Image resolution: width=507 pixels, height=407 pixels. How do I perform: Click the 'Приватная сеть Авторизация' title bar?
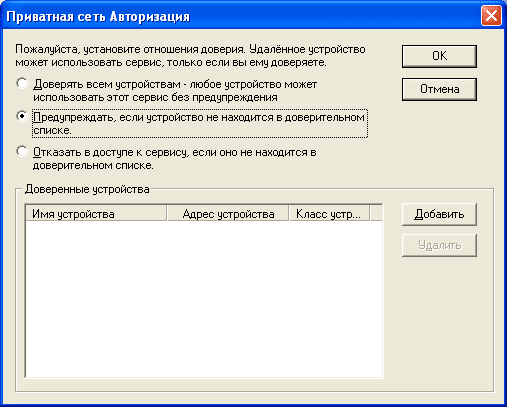pos(240,16)
